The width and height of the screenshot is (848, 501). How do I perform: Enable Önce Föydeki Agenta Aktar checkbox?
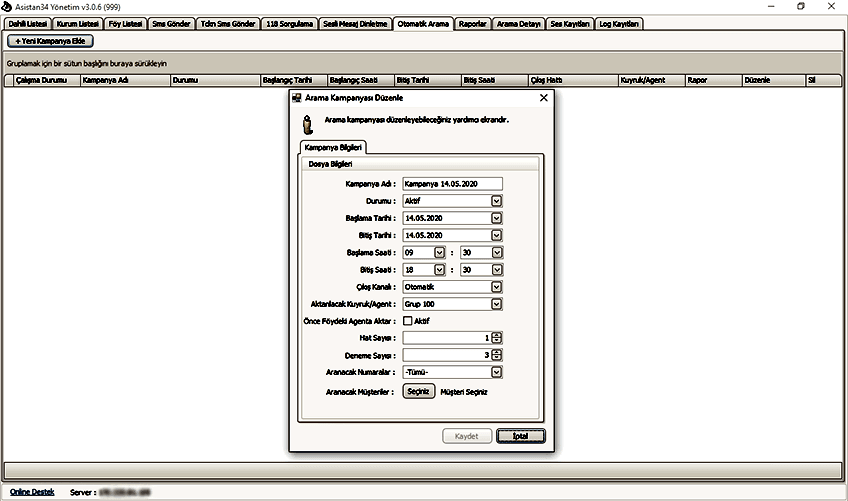(408, 321)
